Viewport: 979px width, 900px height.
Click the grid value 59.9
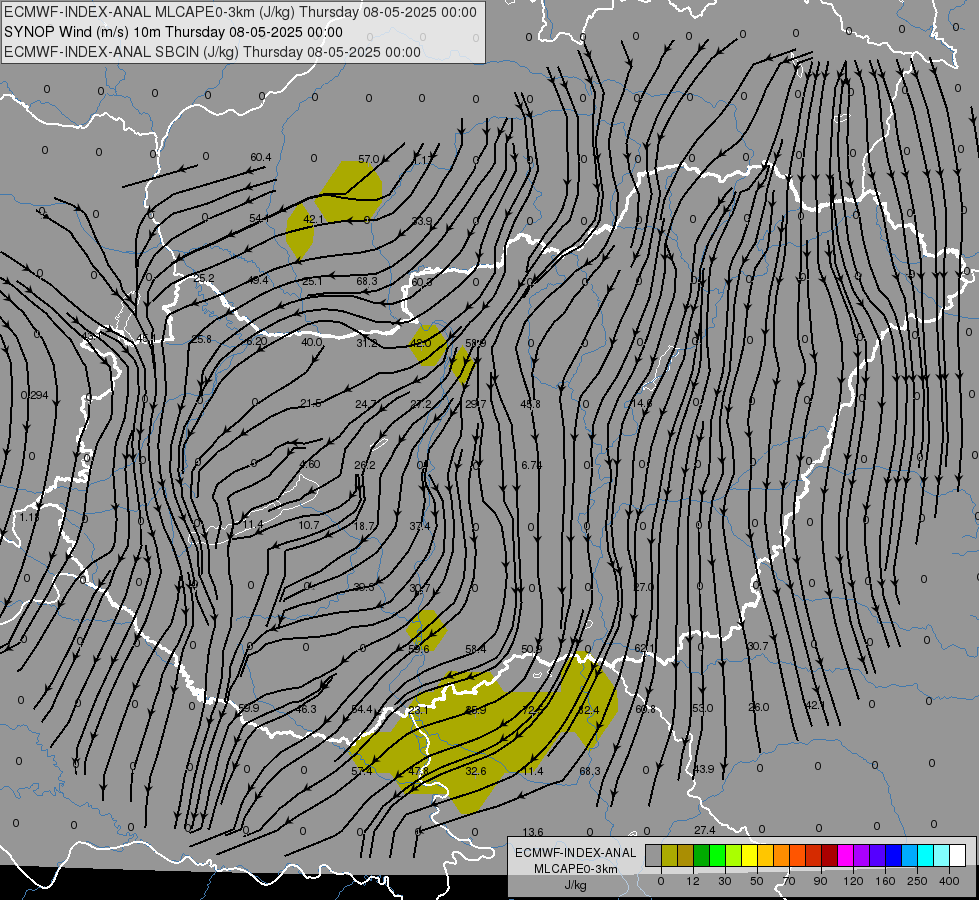(x=248, y=708)
